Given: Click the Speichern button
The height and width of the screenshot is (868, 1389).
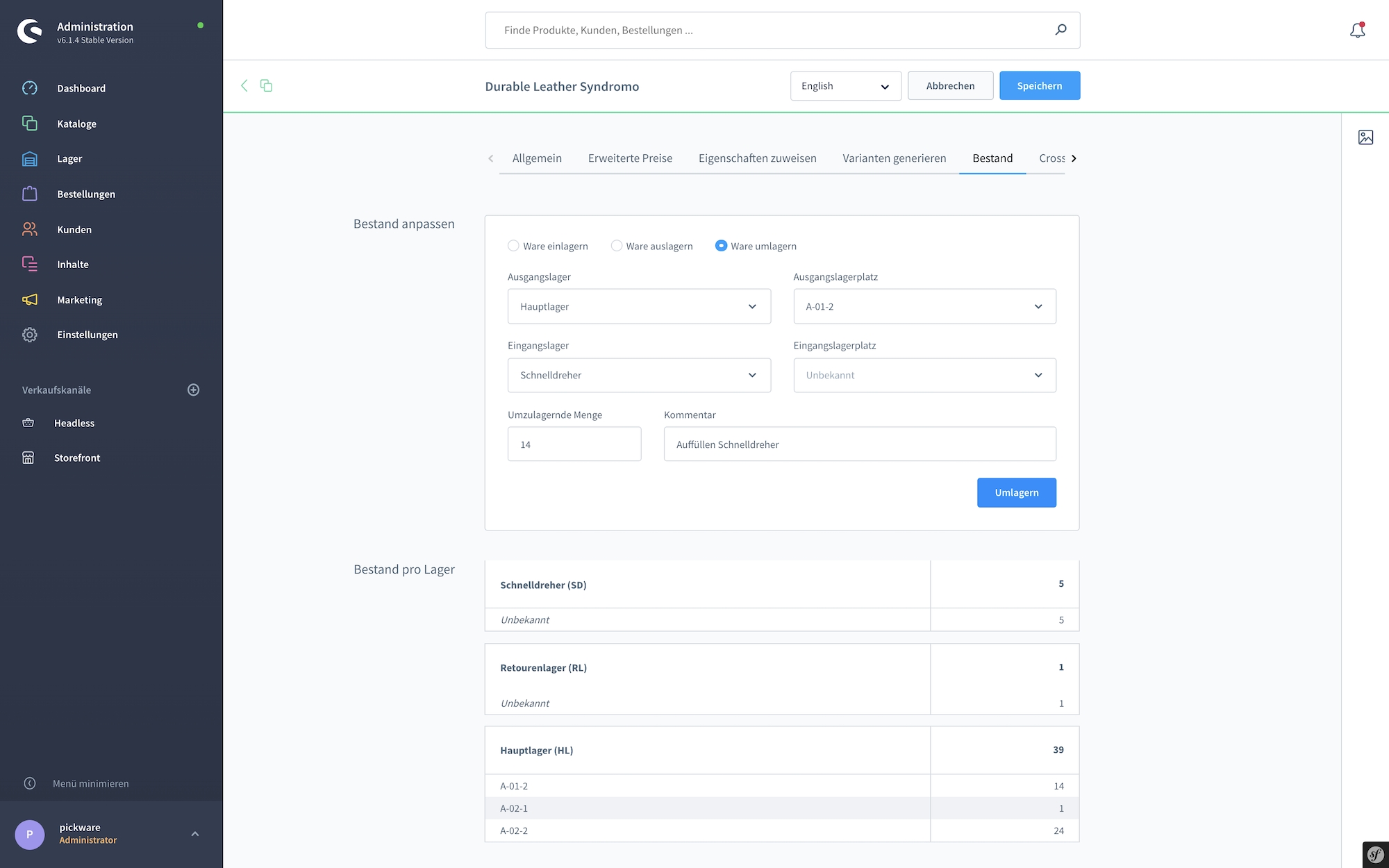Looking at the screenshot, I should [x=1039, y=85].
